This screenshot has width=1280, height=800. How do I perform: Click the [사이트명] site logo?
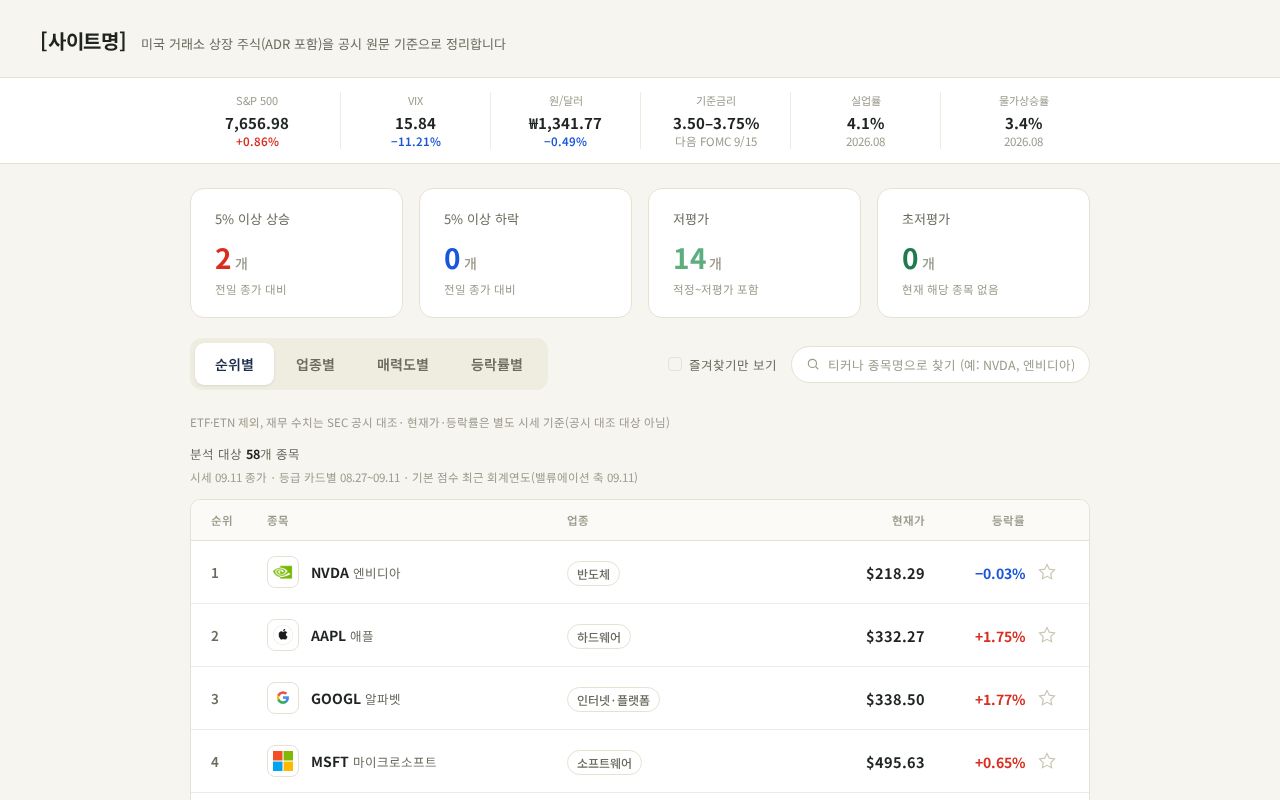(x=83, y=42)
